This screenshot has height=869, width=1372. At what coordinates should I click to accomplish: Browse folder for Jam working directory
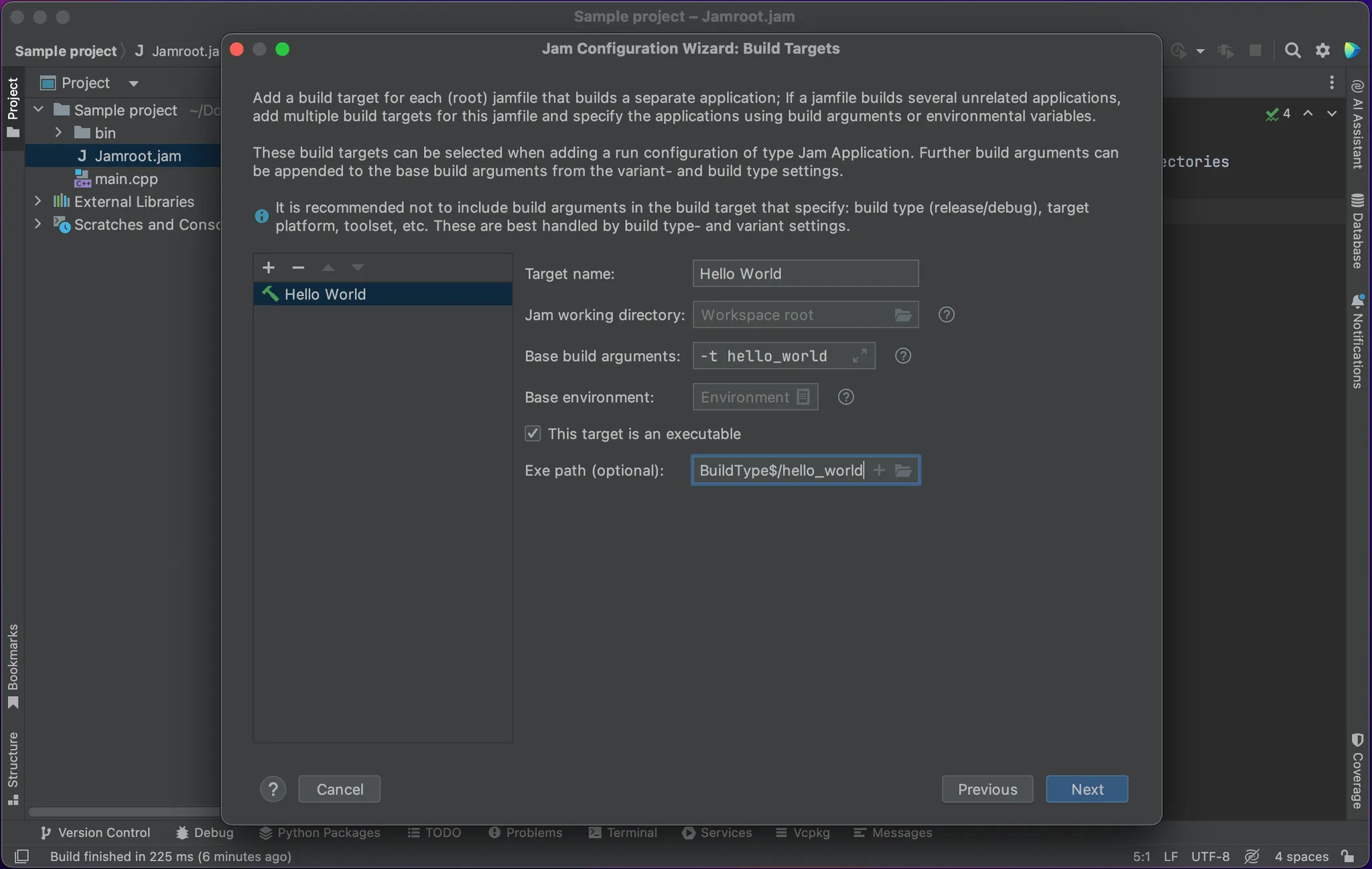[x=903, y=315]
